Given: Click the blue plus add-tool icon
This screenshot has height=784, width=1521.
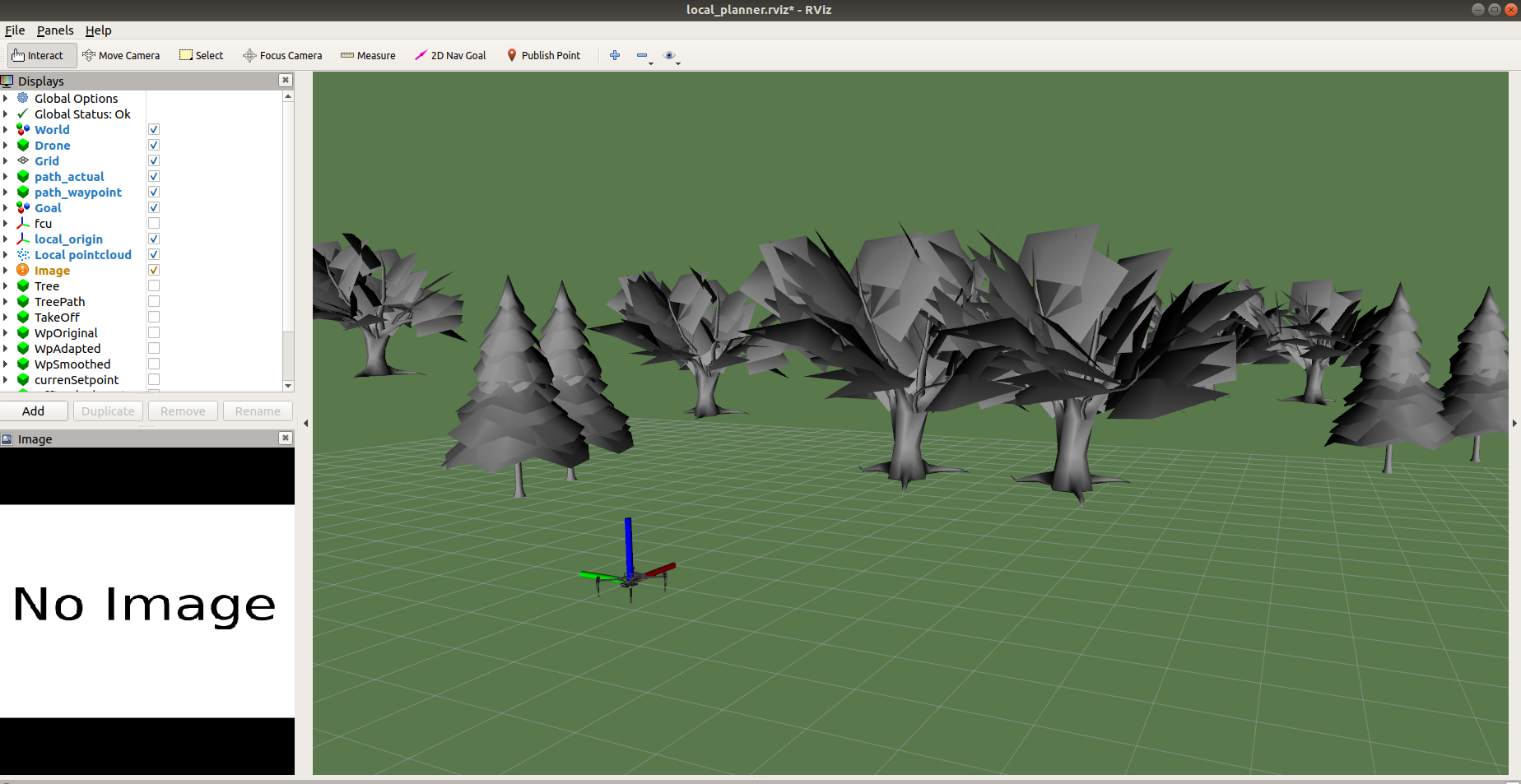Looking at the screenshot, I should click(615, 56).
